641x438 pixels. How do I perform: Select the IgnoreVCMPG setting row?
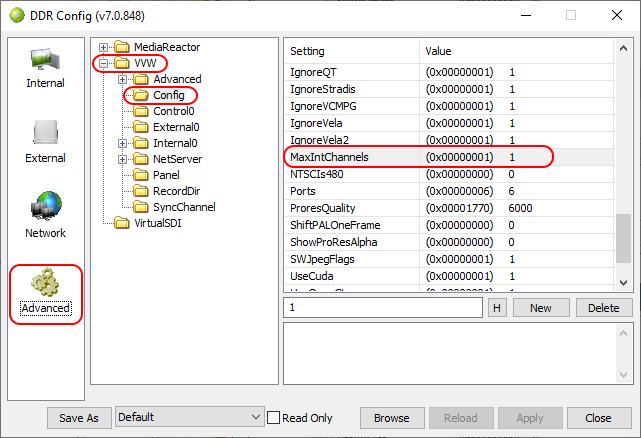click(x=449, y=106)
